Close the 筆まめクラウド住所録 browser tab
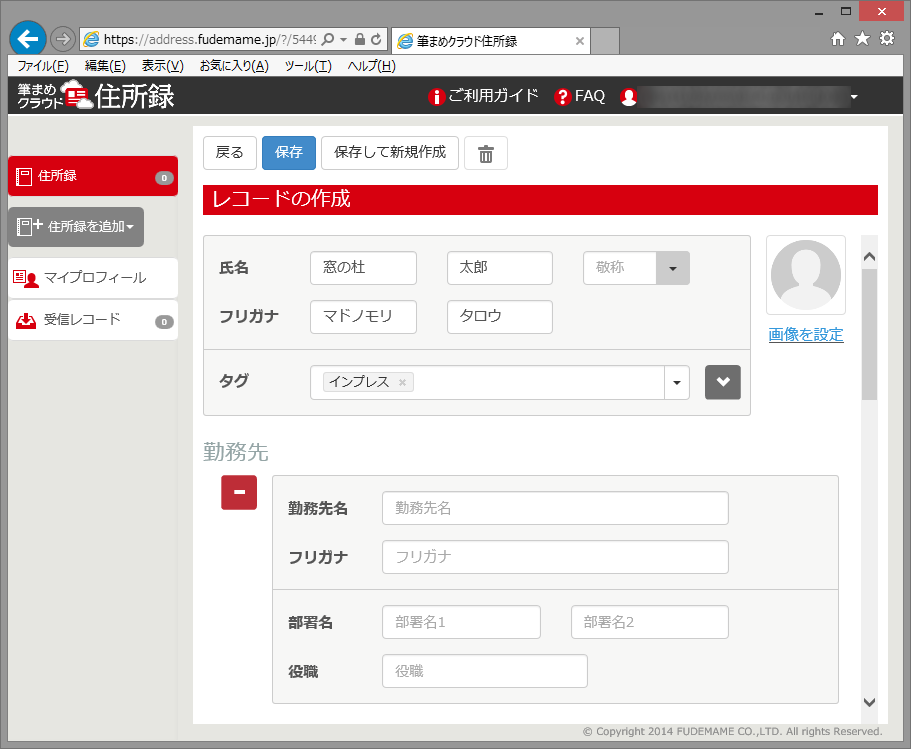This screenshot has height=749, width=911. click(x=579, y=41)
